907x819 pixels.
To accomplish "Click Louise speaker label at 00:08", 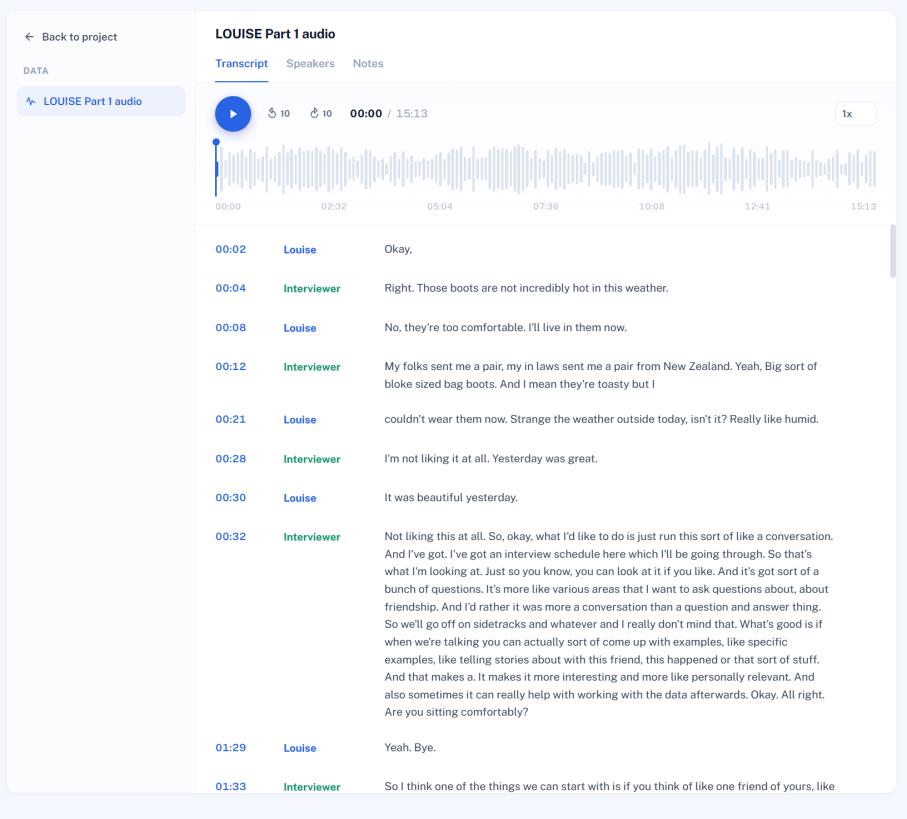I will pyautogui.click(x=300, y=328).
